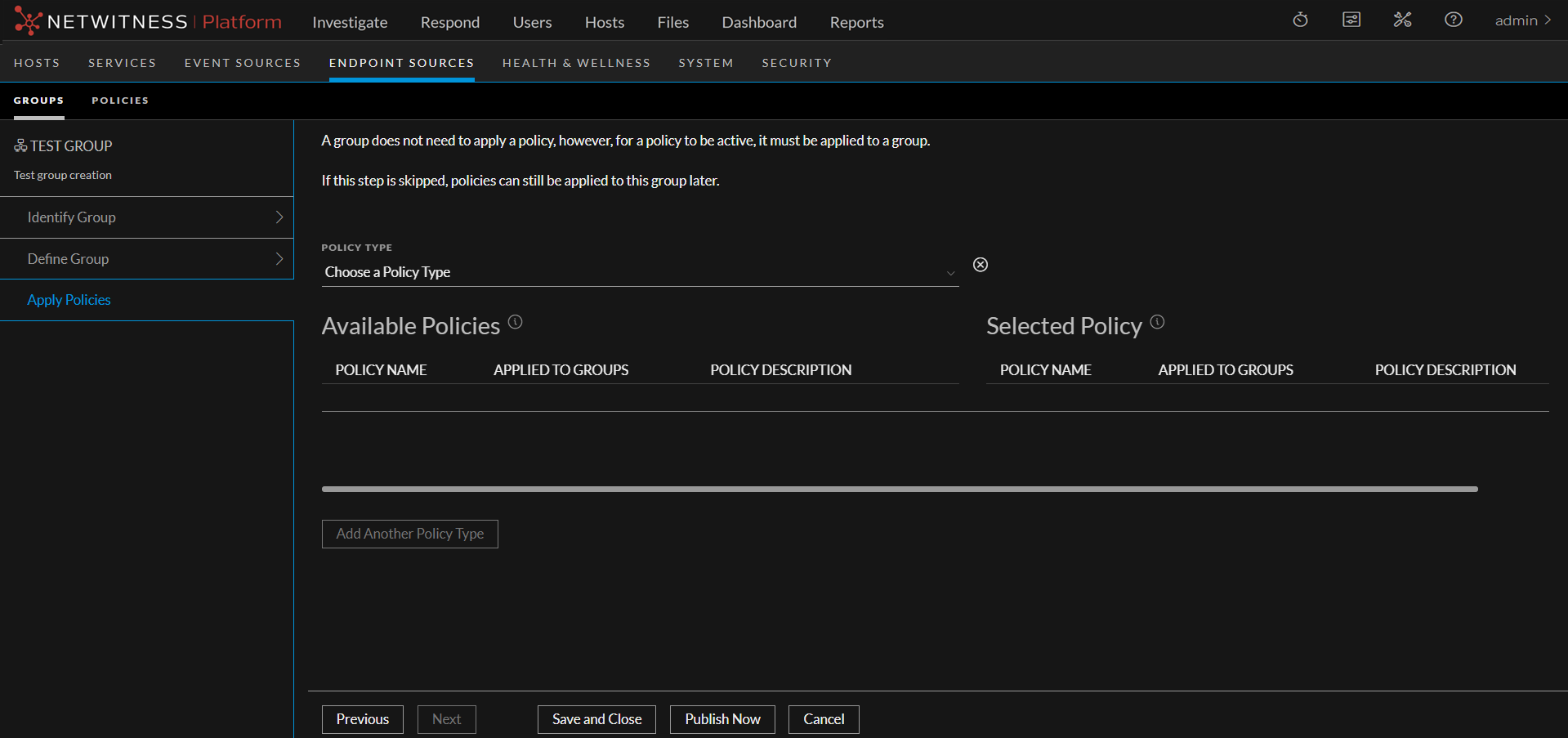Click the remove policy type X icon
The width and height of the screenshot is (1568, 738).
981,265
